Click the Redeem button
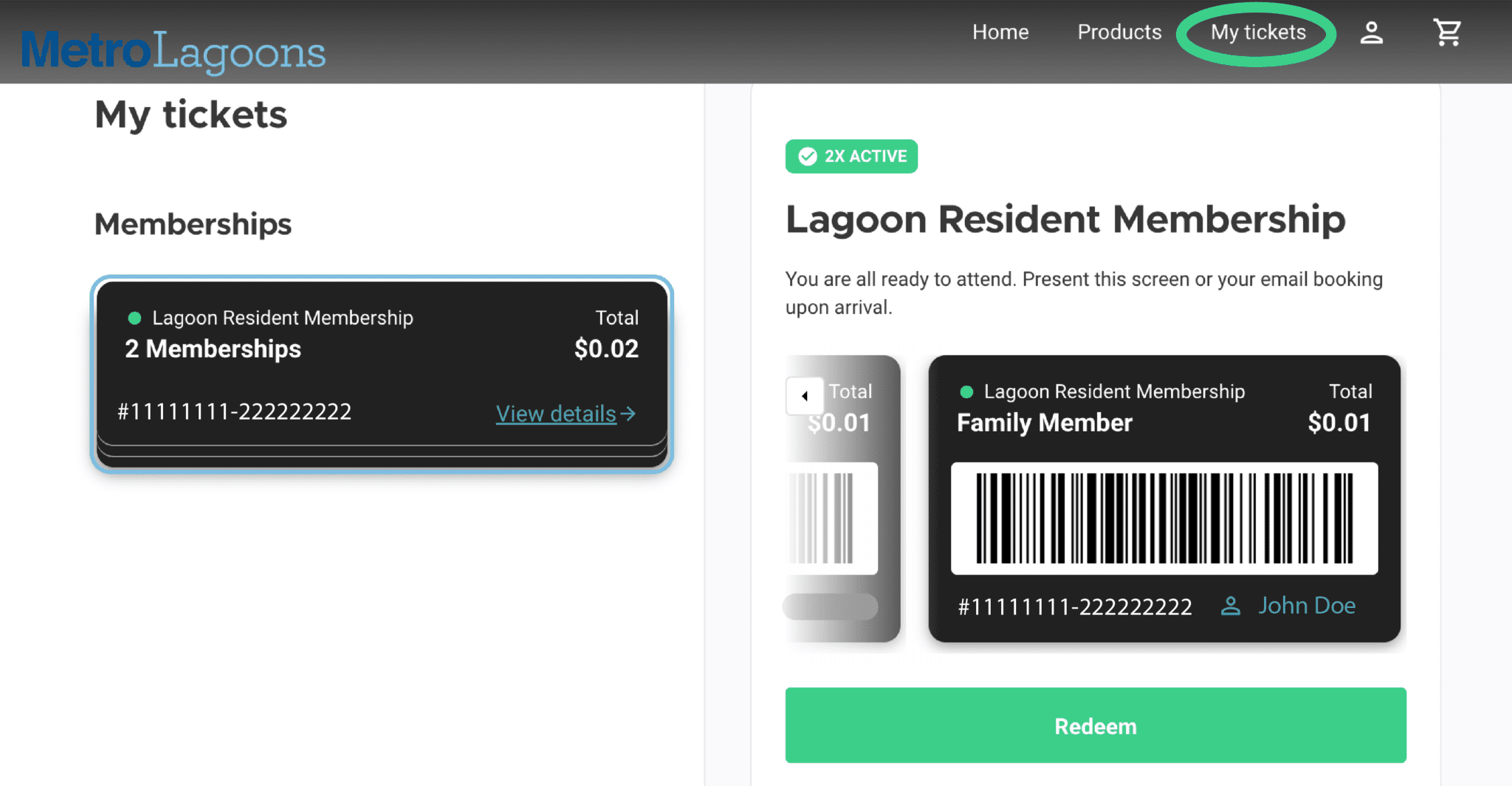 tap(1096, 725)
